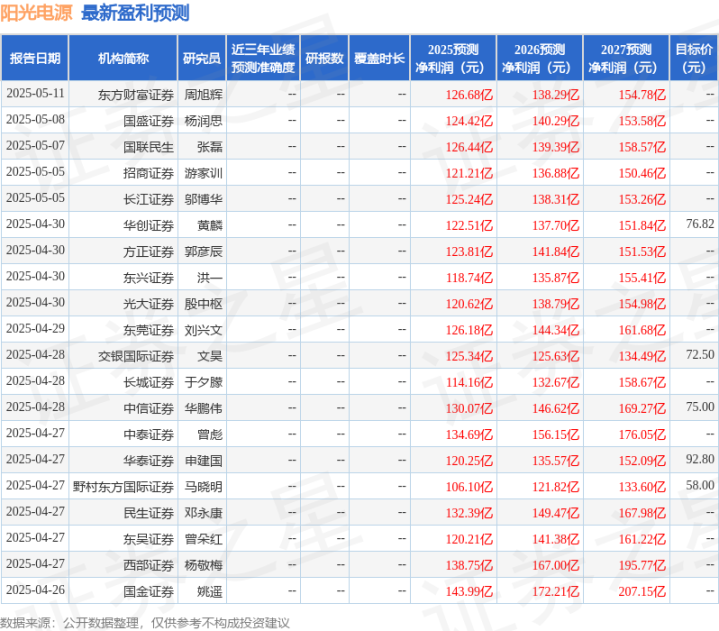This screenshot has width=719, height=631.
Task: Click the 覆盖时长 column header
Action: pyautogui.click(x=379, y=58)
